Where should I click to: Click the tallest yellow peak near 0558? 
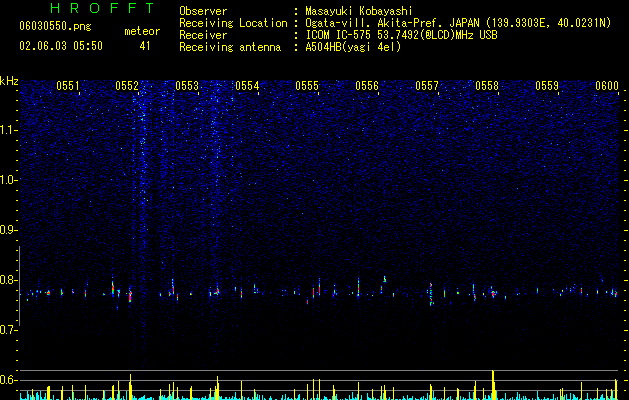coord(493,385)
